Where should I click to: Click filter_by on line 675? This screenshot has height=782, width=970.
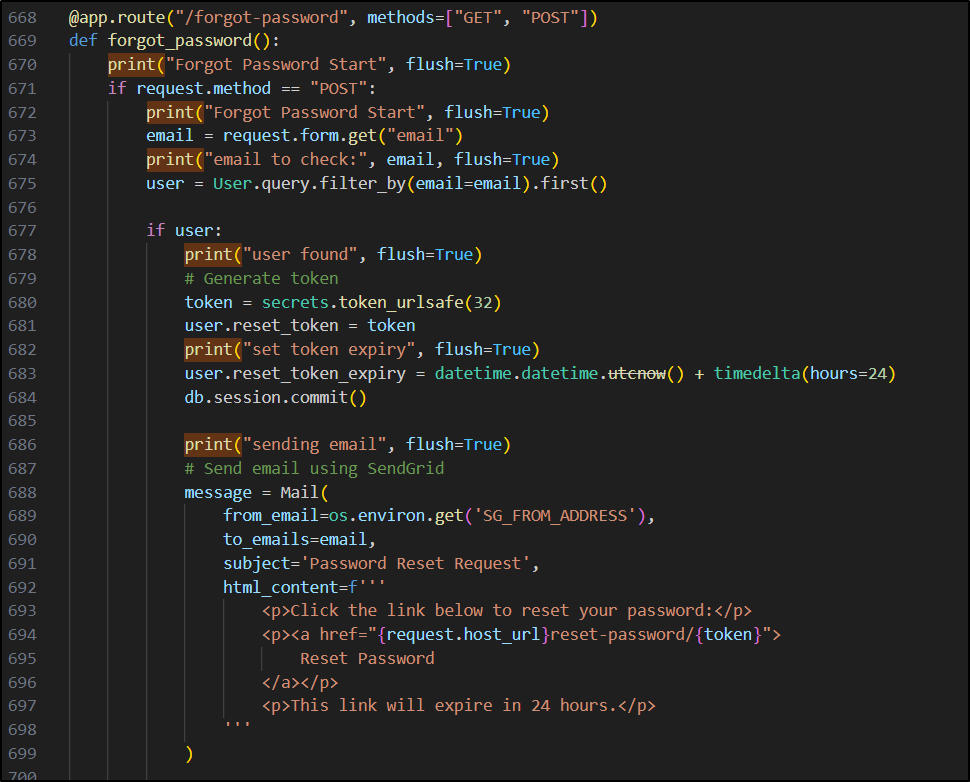point(363,184)
